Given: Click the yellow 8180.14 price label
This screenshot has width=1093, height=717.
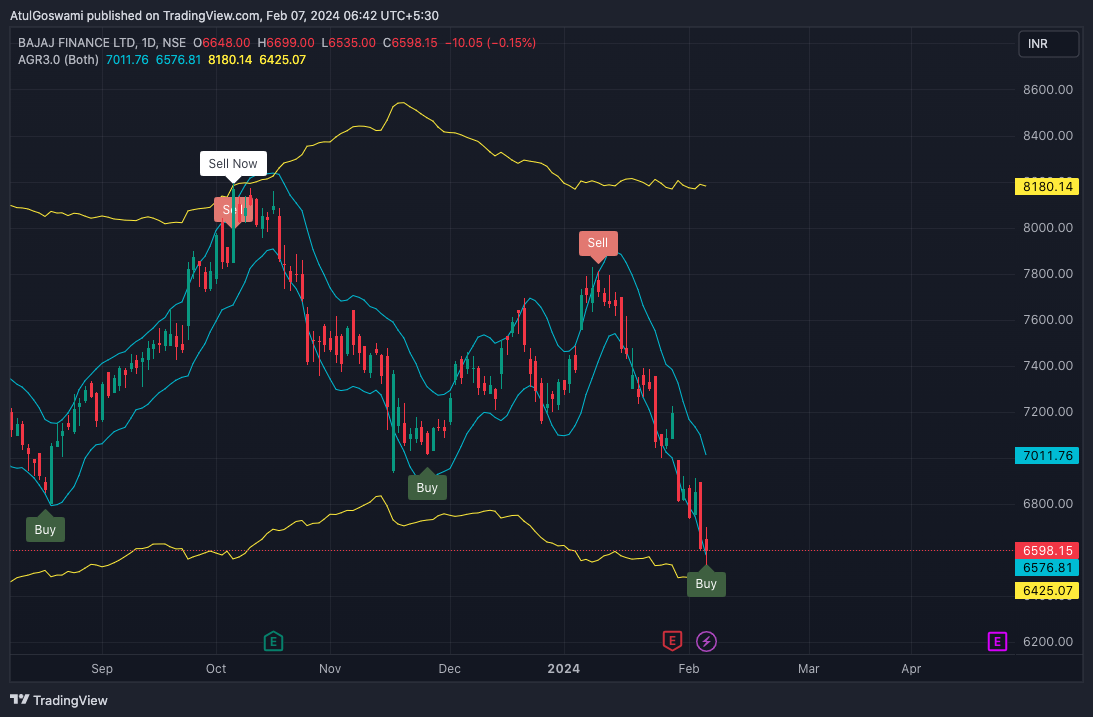Looking at the screenshot, I should point(1047,187).
